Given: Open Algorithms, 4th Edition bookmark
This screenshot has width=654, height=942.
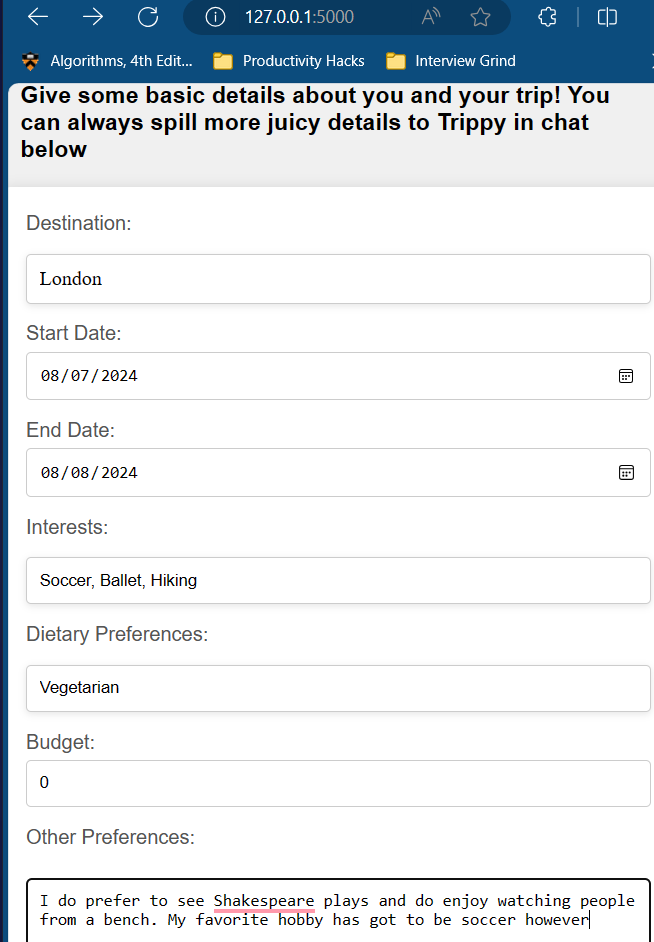Looking at the screenshot, I should click(107, 61).
